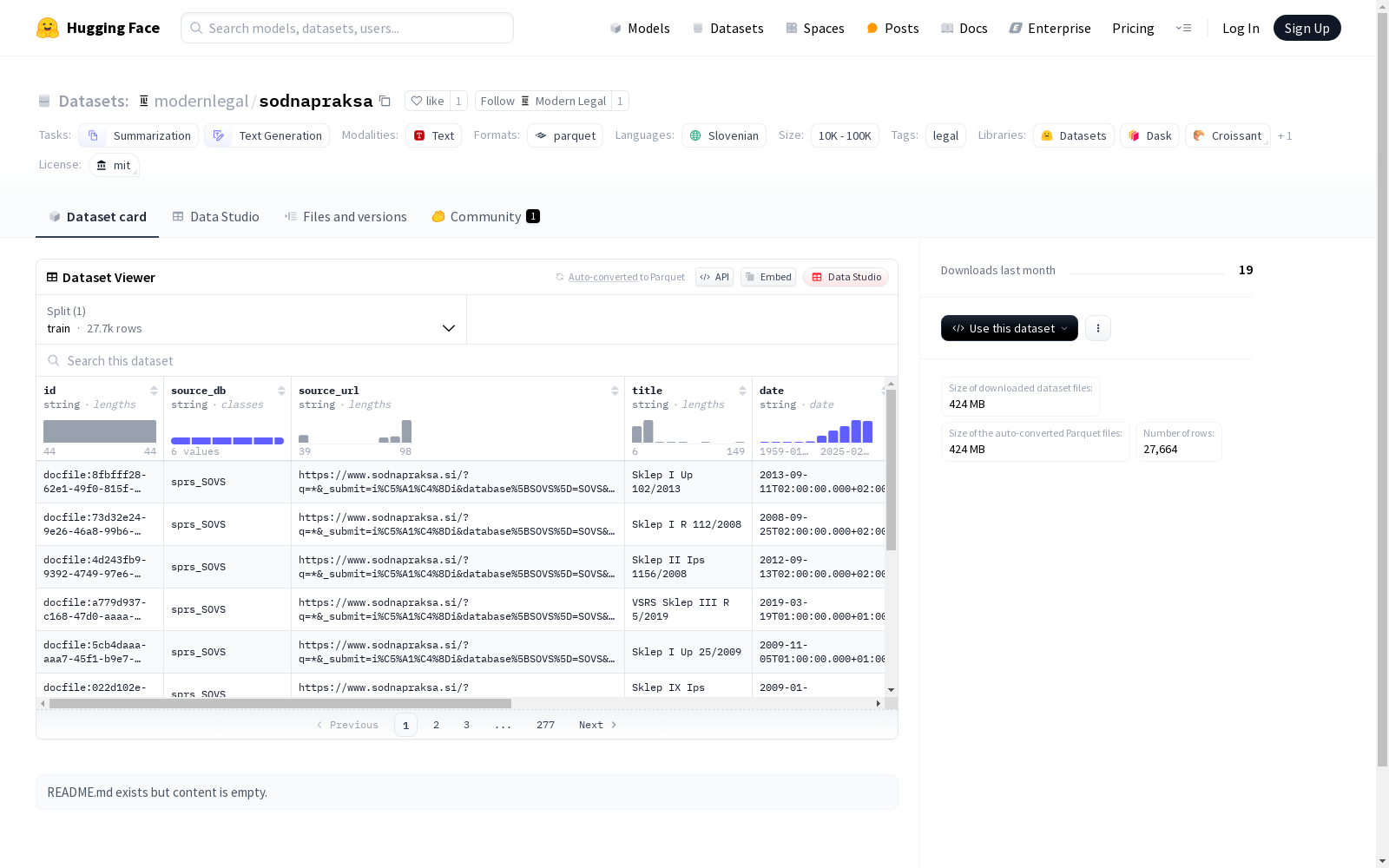The height and width of the screenshot is (868, 1389).
Task: Click the Summarization task tag
Action: 139,135
